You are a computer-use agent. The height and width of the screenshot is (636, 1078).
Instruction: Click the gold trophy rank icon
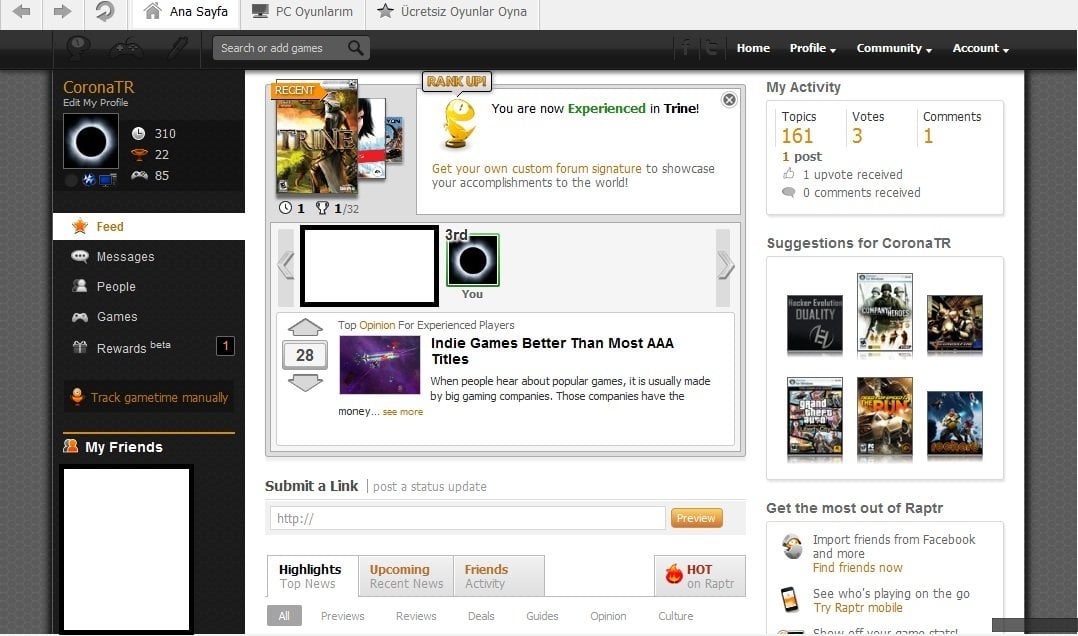pos(459,124)
